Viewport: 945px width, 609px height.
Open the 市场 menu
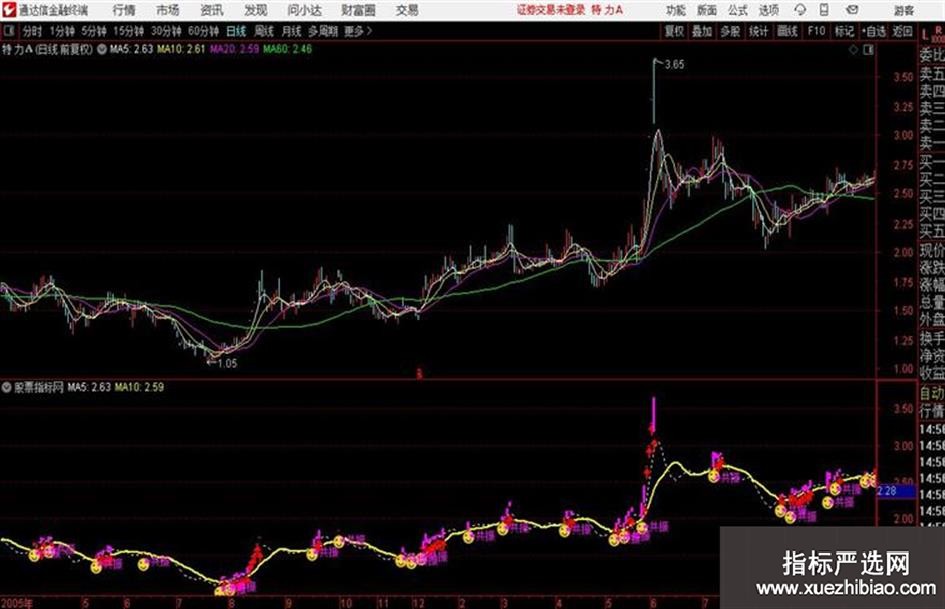tap(168, 10)
